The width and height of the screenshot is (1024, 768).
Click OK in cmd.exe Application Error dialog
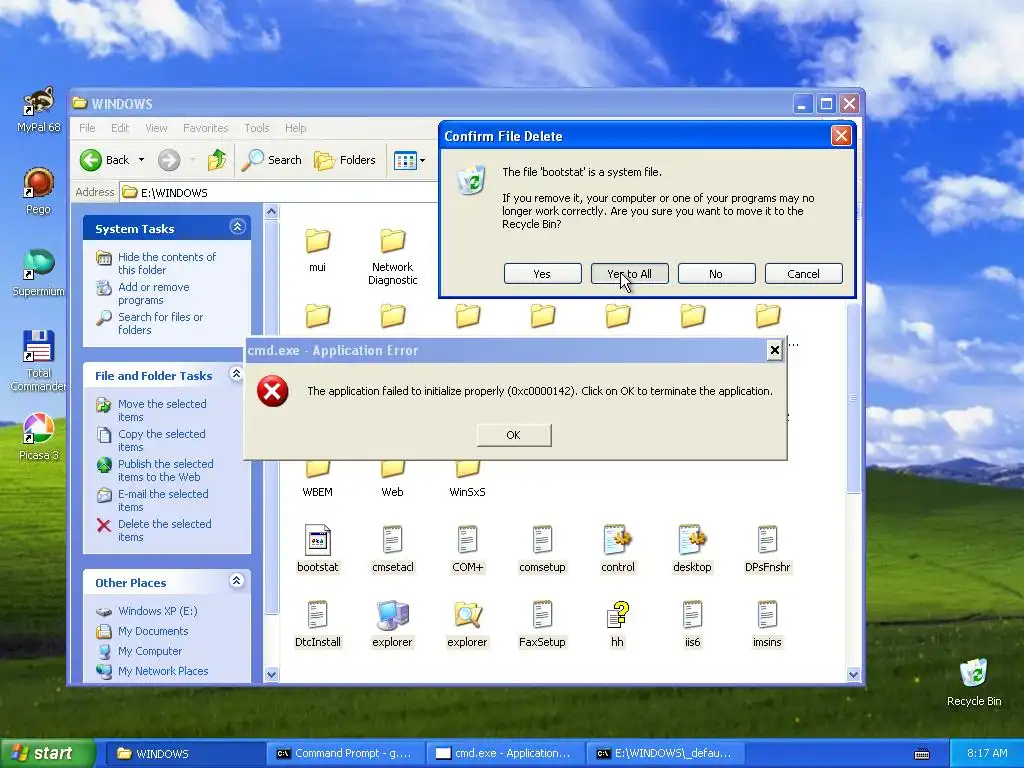coord(514,435)
